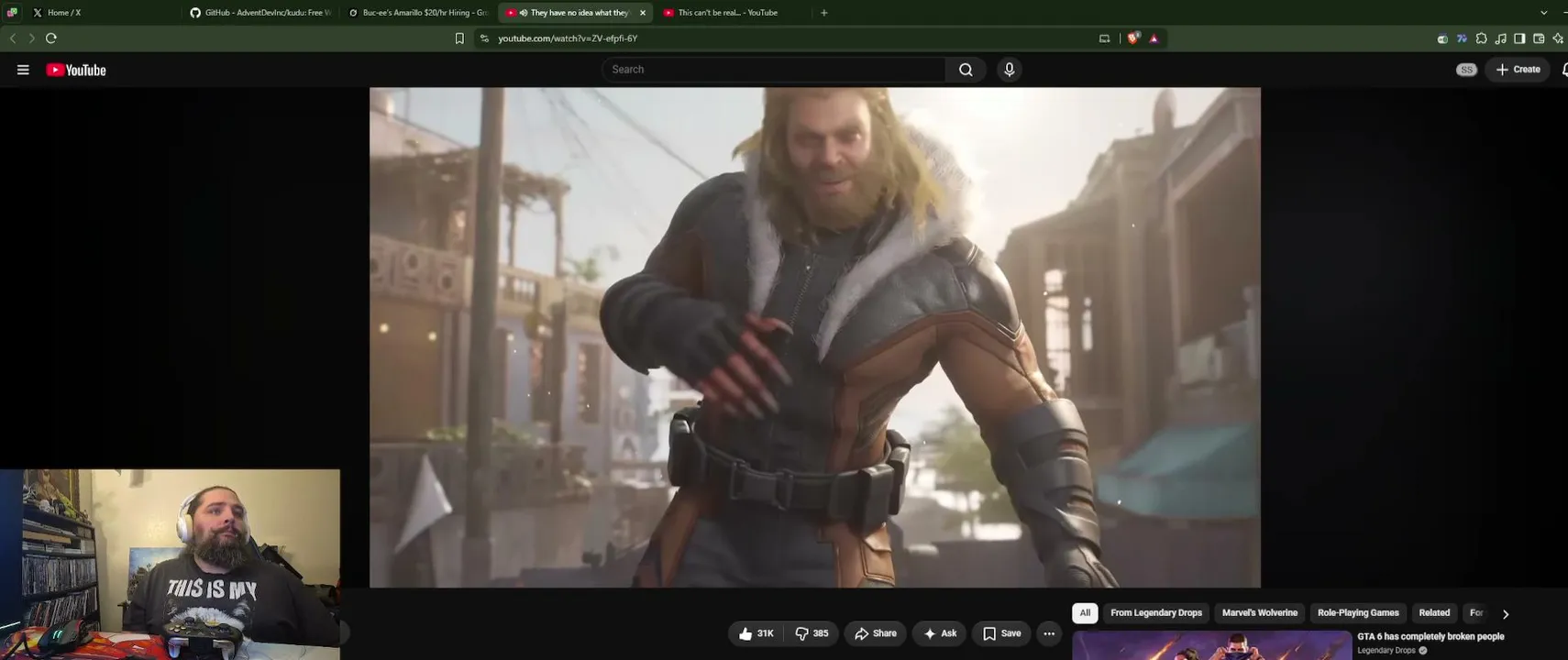Show more filter chips with right arrow

tap(1505, 614)
